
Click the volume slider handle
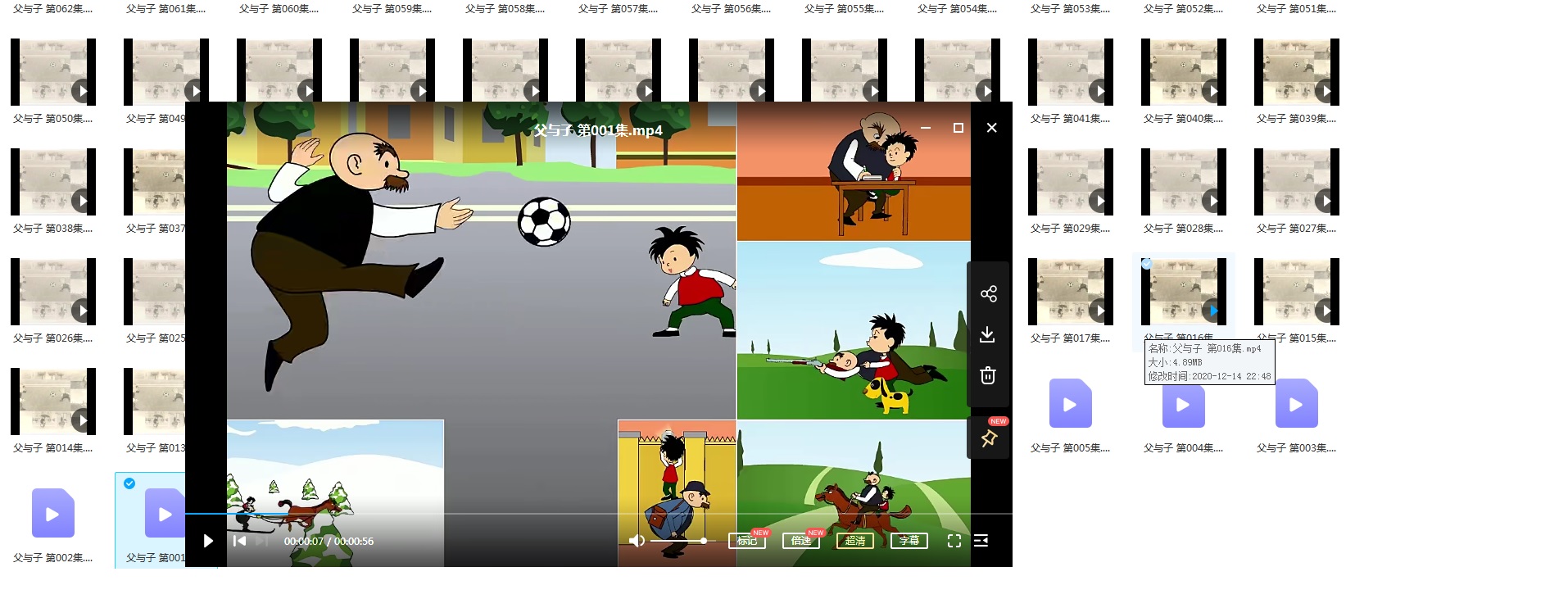(703, 541)
